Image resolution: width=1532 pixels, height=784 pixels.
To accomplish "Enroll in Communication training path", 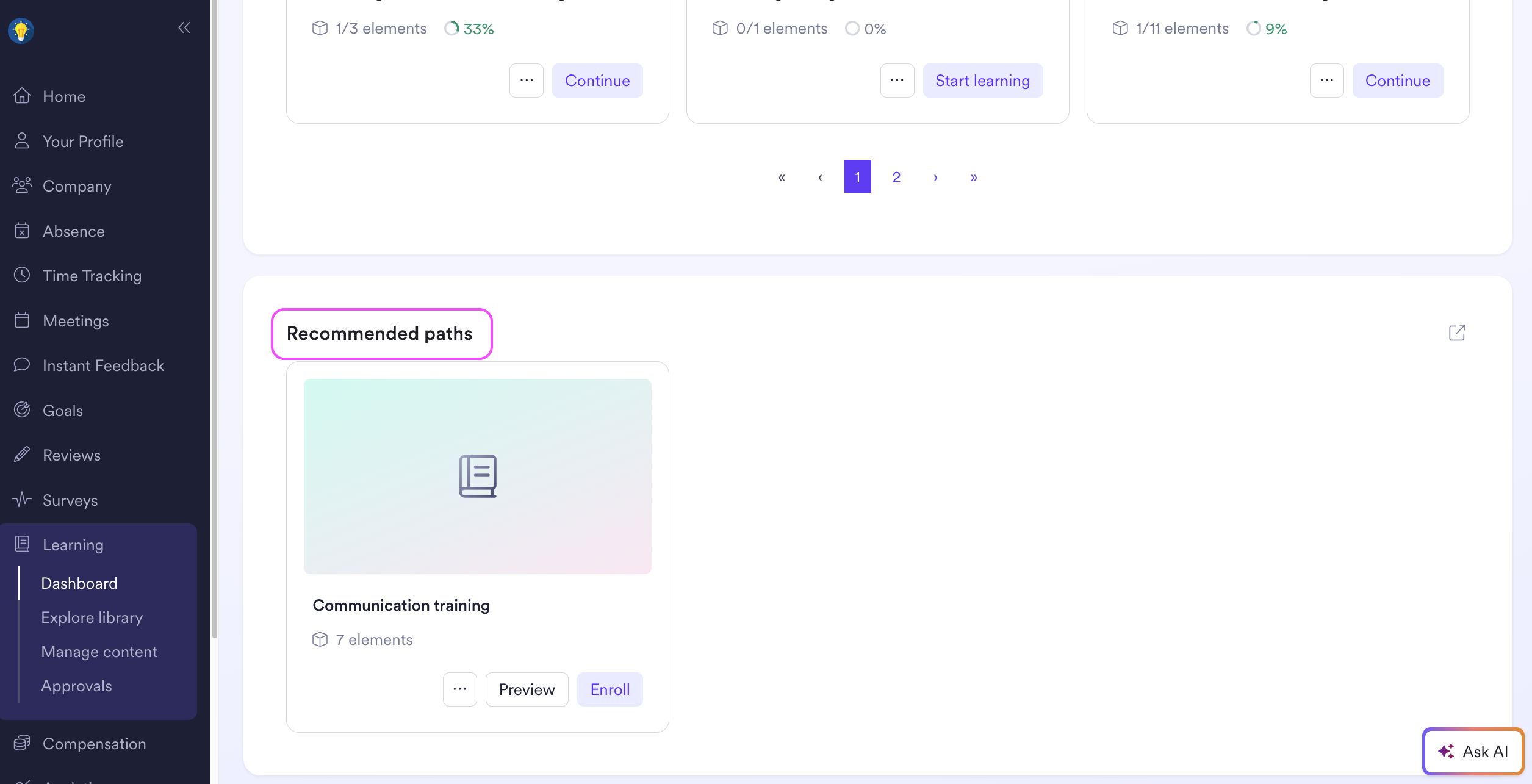I will pyautogui.click(x=610, y=689).
